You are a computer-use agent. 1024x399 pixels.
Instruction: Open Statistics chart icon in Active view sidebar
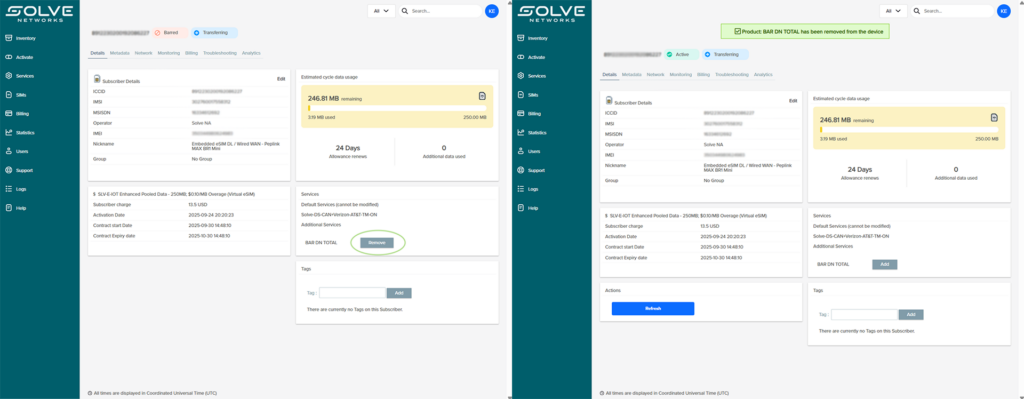pos(520,133)
